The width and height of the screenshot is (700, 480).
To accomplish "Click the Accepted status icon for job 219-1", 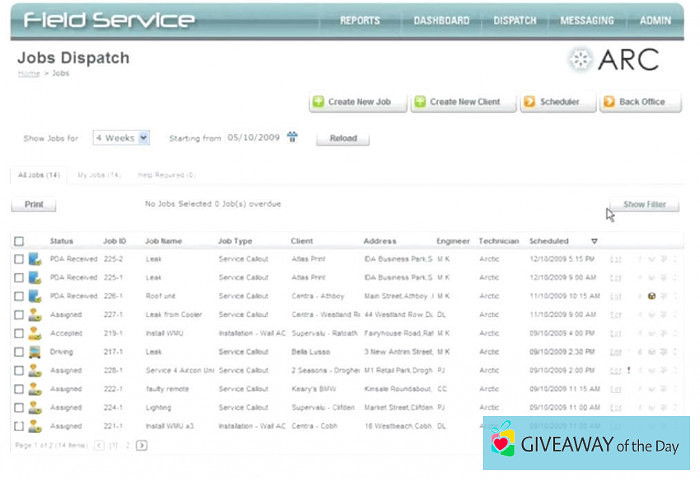I will click(35, 333).
